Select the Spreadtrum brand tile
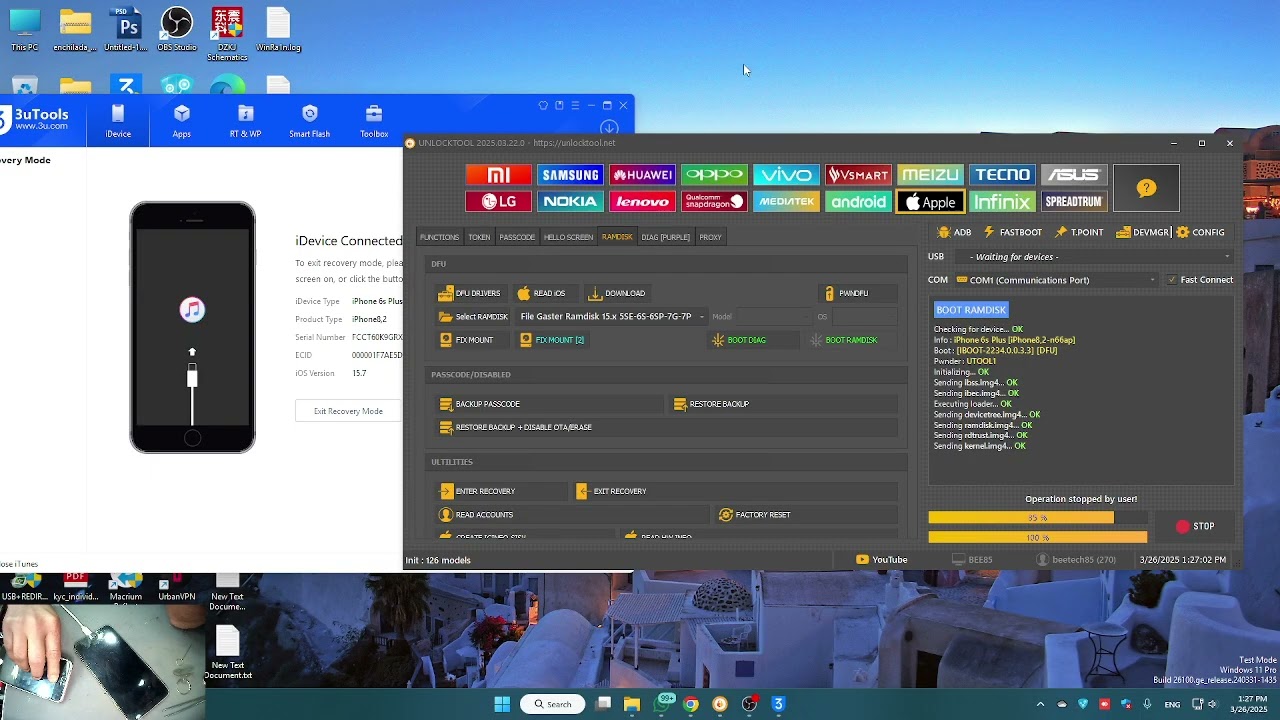Screen dimensions: 1280x720 tap(1074, 201)
